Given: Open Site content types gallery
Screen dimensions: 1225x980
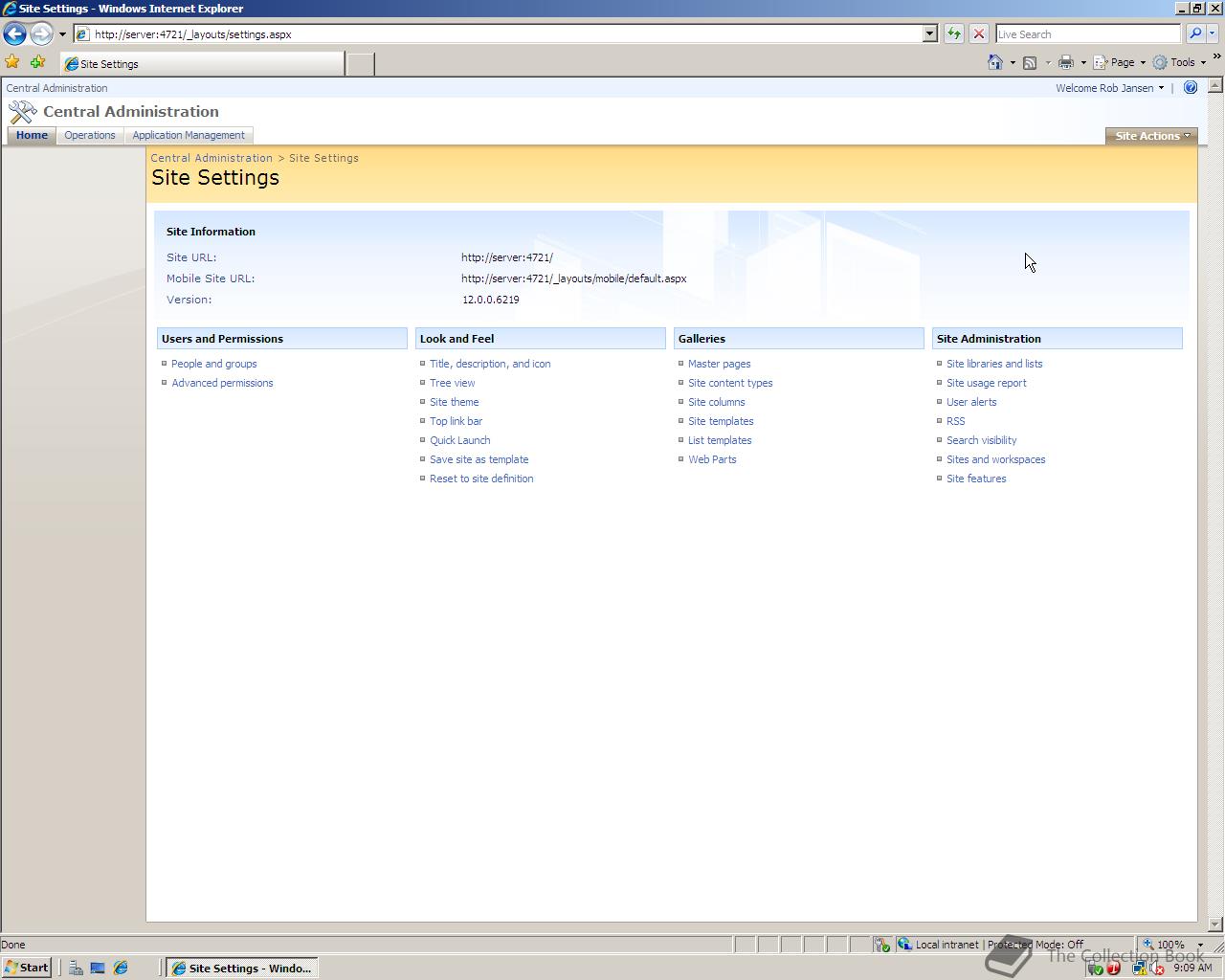Looking at the screenshot, I should point(730,383).
